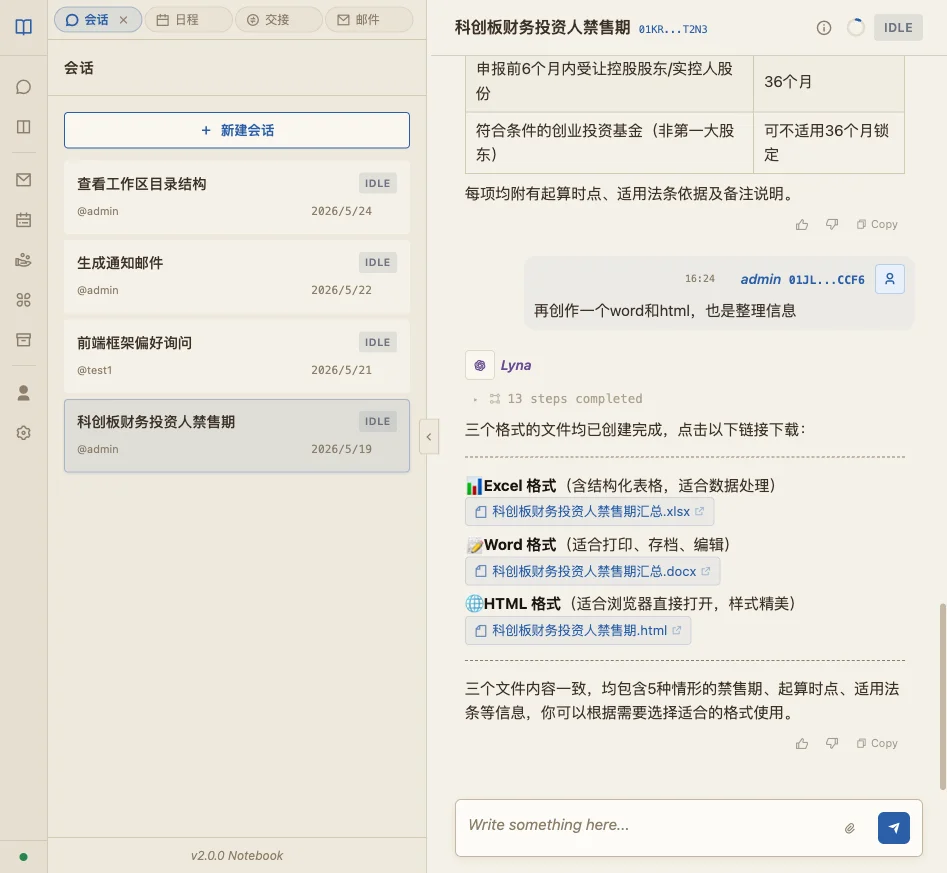Thumbs up the禁售期 table reply
Image resolution: width=947 pixels, height=873 pixels.
(802, 225)
